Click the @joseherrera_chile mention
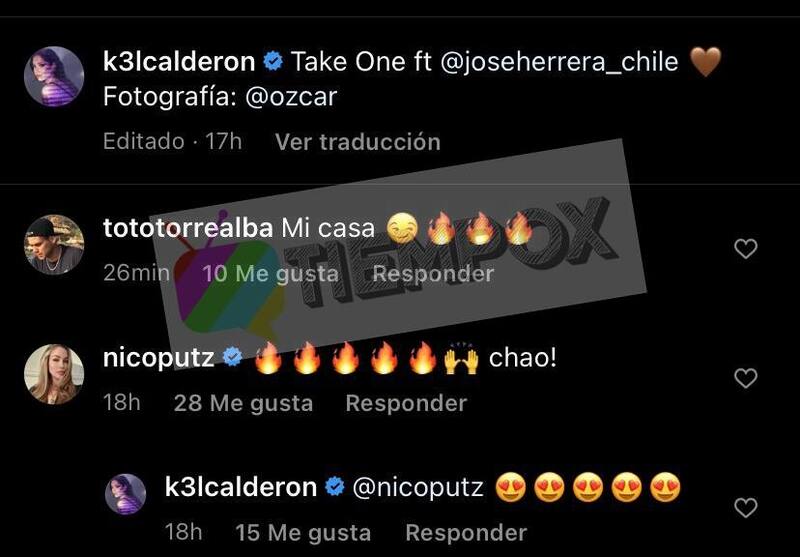Image resolution: width=800 pixels, height=557 pixels. click(x=559, y=62)
